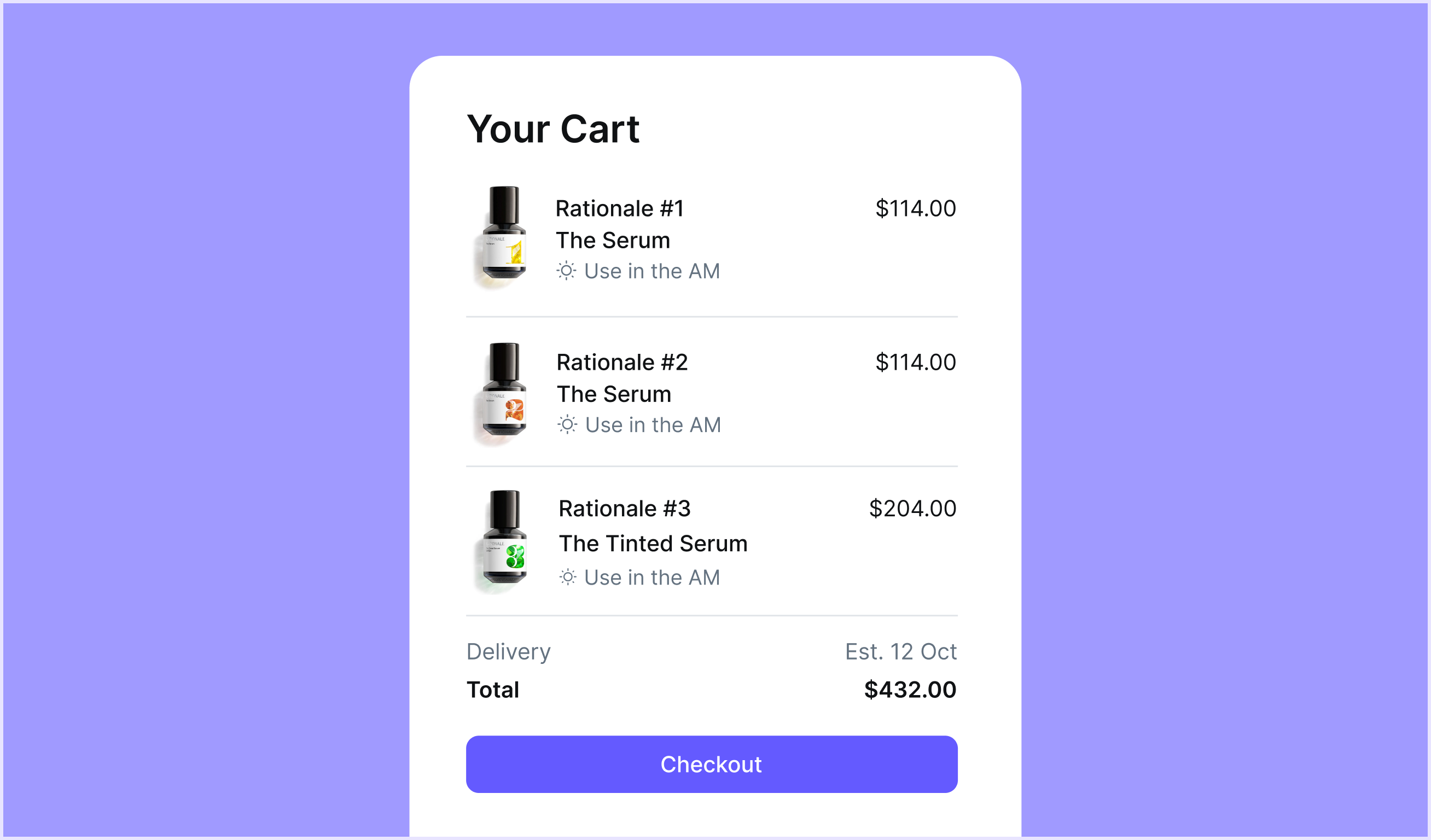Click the $432.00 total amount
This screenshot has height=840, width=1431.
point(910,690)
